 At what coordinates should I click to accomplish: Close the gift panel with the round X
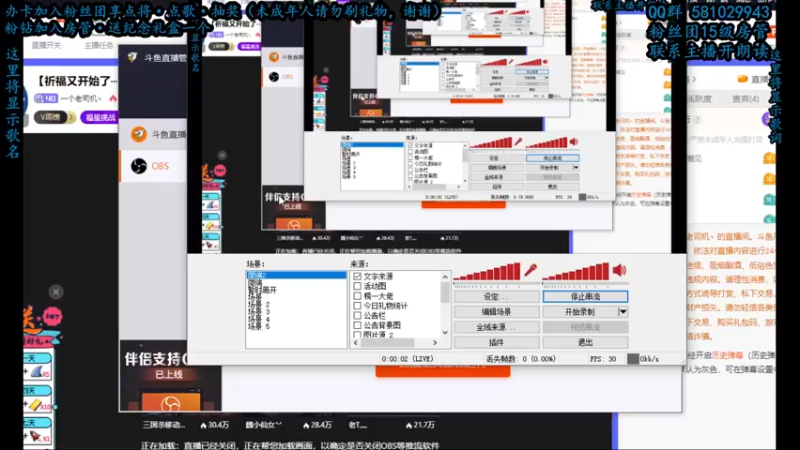56,292
